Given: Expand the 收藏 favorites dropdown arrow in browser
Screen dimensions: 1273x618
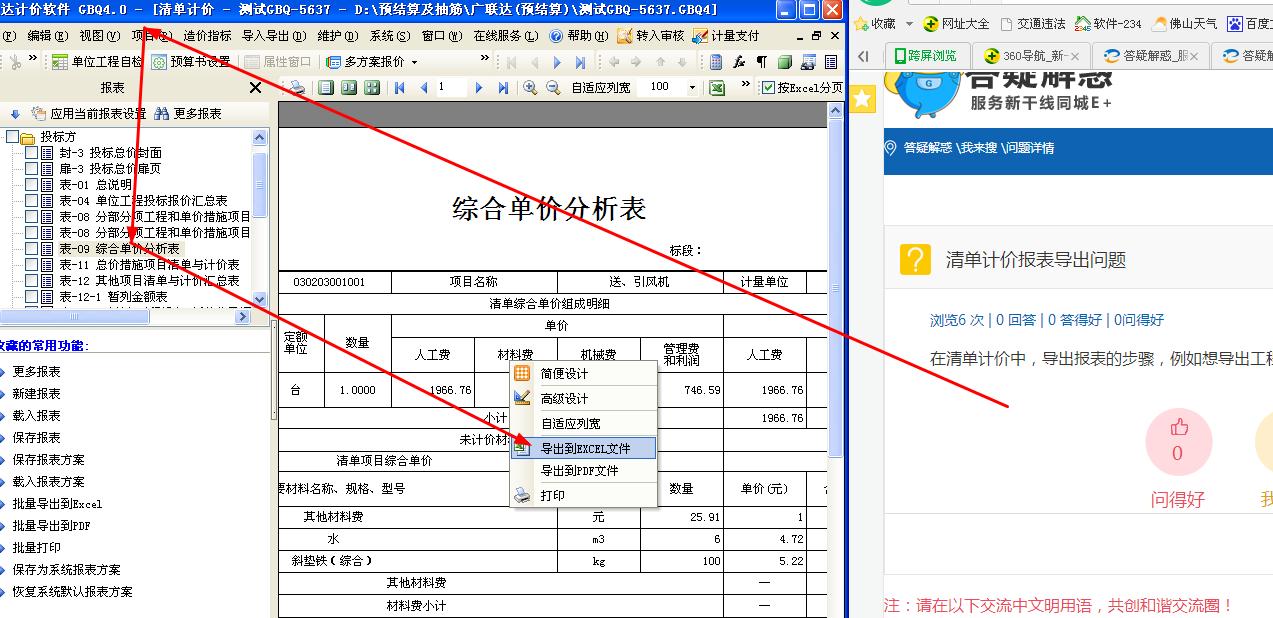Looking at the screenshot, I should (x=909, y=24).
